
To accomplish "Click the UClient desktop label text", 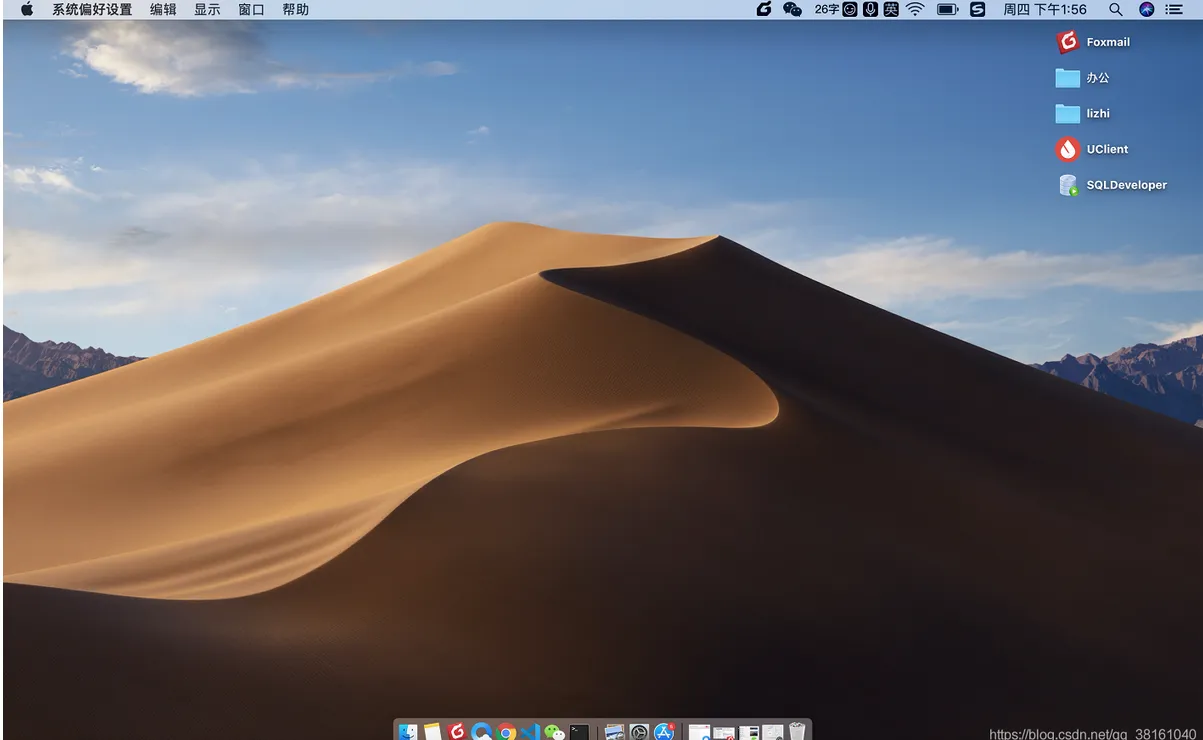I will coord(1107,149).
